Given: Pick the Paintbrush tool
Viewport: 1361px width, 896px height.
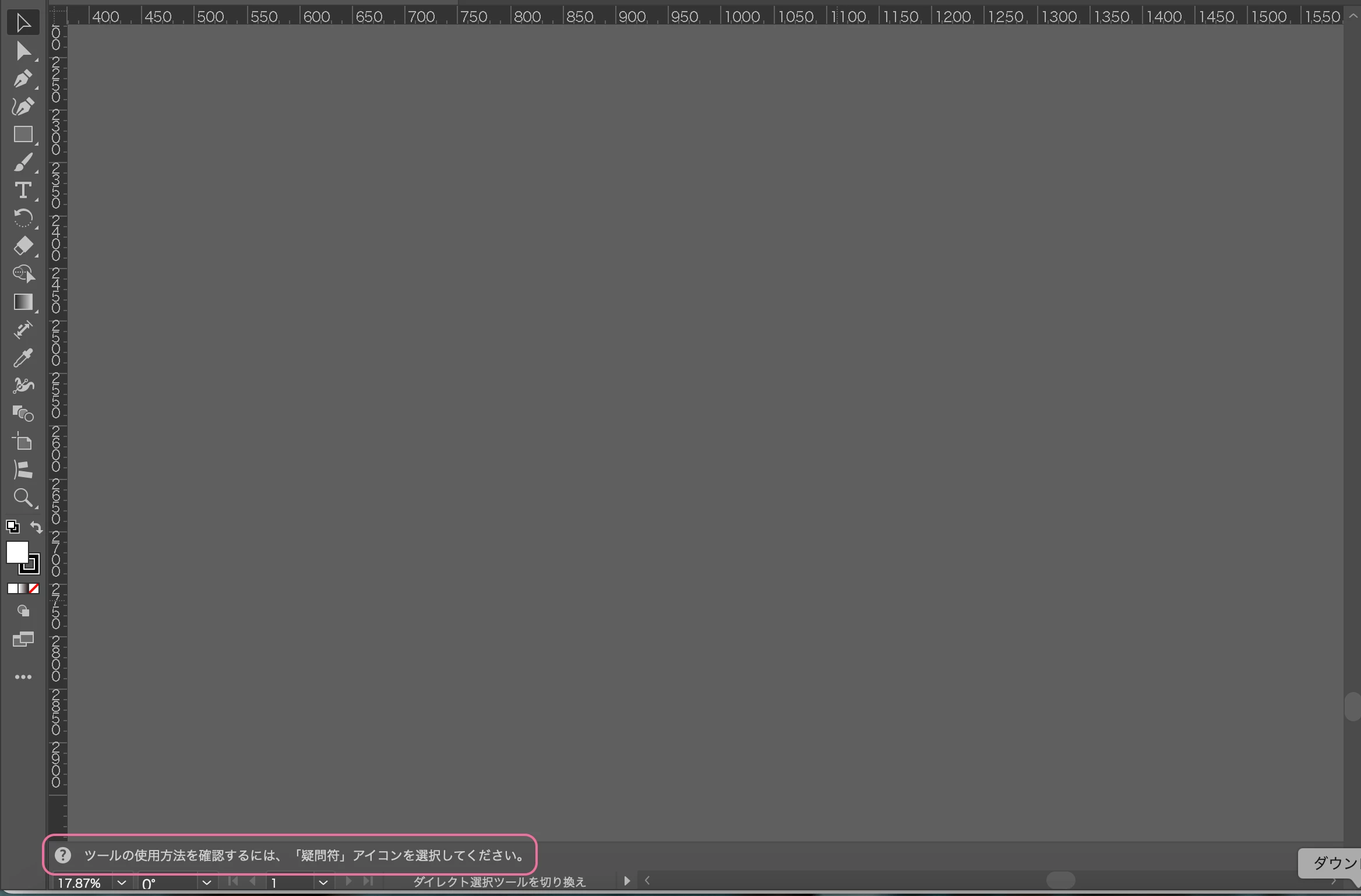Looking at the screenshot, I should (23, 163).
